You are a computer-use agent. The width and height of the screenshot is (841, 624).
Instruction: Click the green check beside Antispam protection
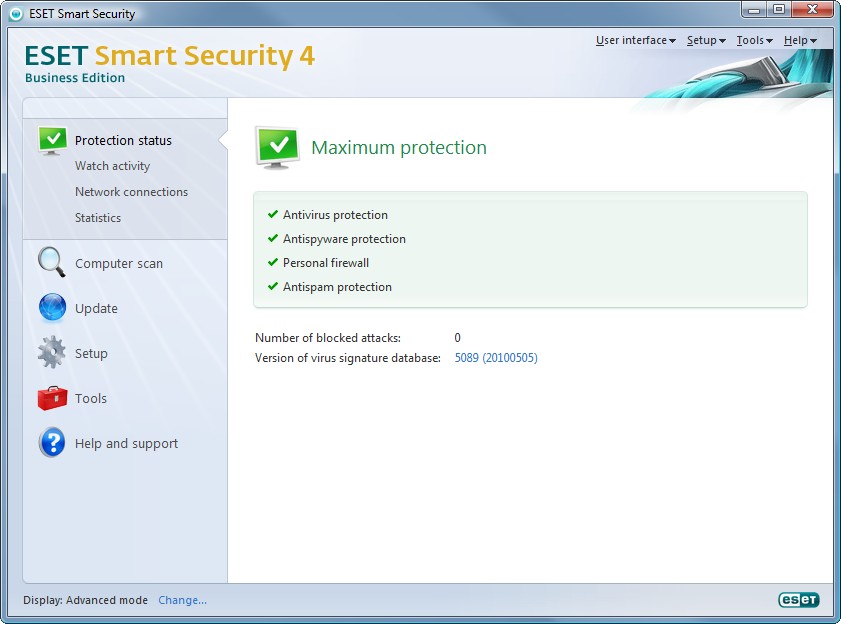point(273,287)
